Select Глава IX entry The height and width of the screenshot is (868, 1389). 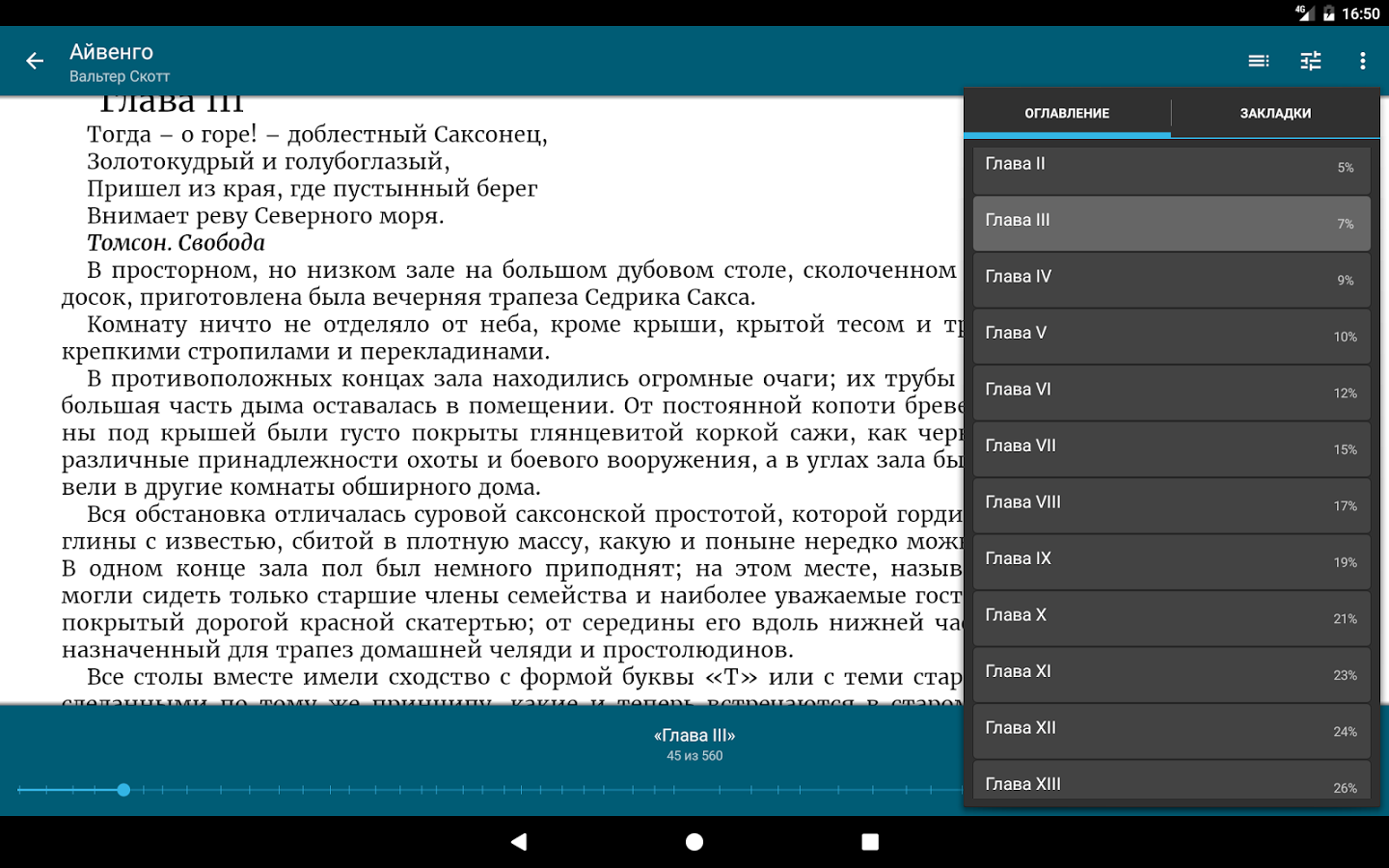click(1171, 562)
